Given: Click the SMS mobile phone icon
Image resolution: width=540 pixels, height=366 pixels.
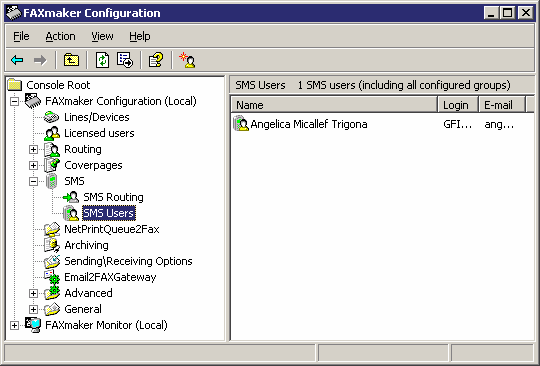Looking at the screenshot, I should click(x=52, y=181).
